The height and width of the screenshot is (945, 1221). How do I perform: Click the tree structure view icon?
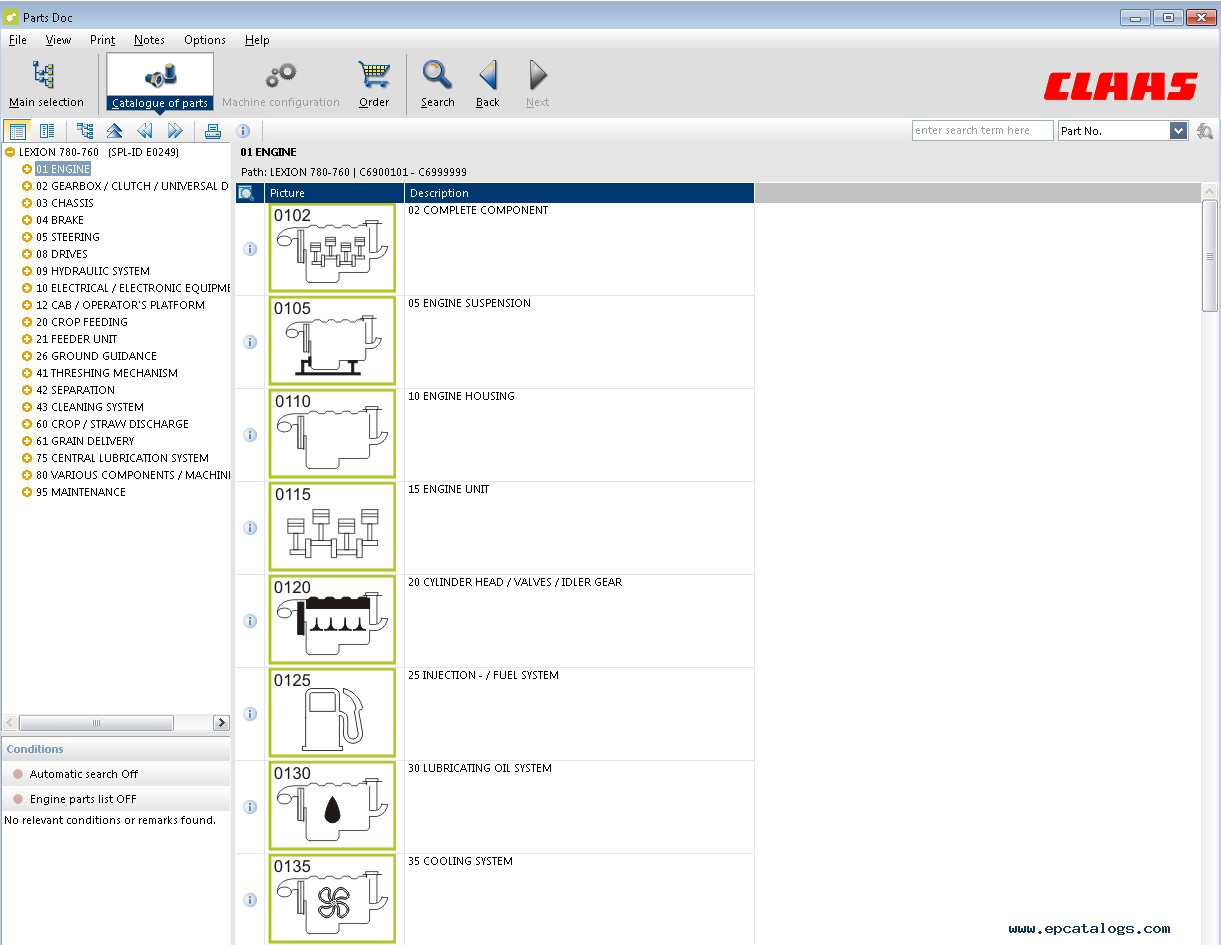pyautogui.click(x=85, y=131)
